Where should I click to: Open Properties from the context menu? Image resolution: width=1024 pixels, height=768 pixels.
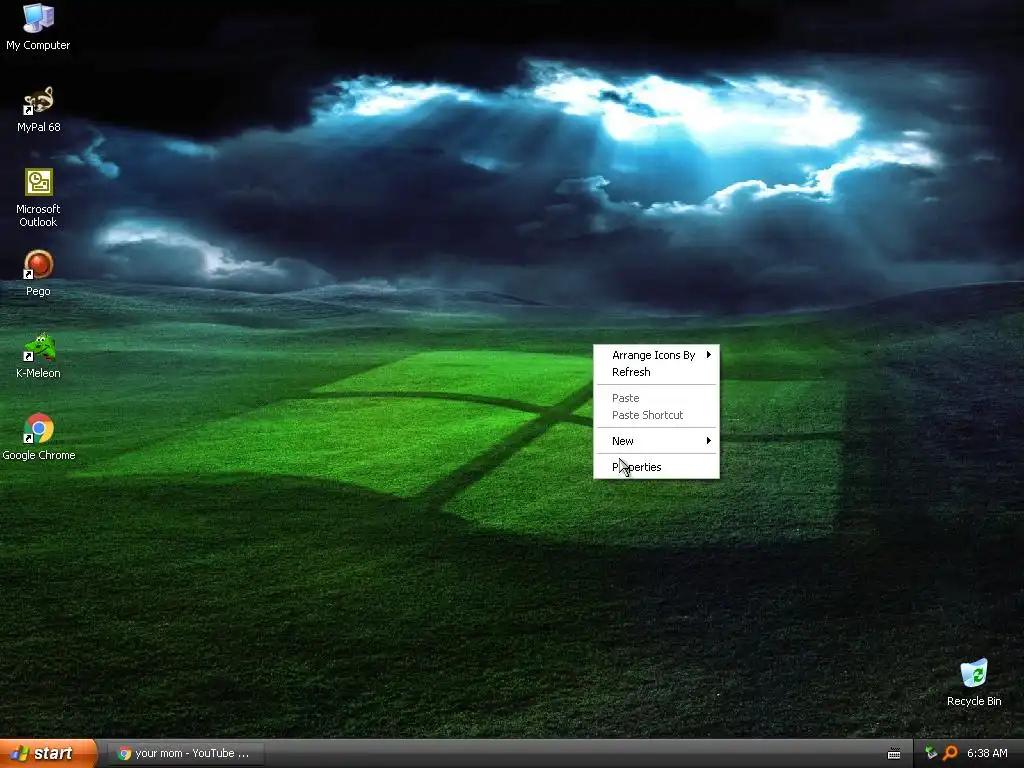click(656, 467)
